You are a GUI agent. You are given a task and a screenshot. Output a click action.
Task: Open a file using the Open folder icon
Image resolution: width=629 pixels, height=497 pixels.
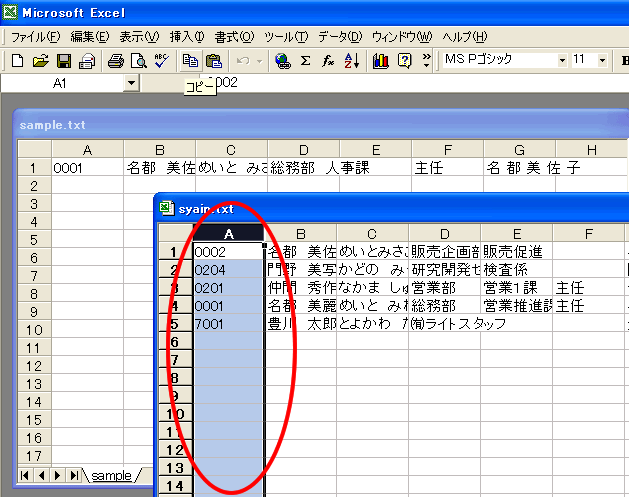pyautogui.click(x=41, y=61)
